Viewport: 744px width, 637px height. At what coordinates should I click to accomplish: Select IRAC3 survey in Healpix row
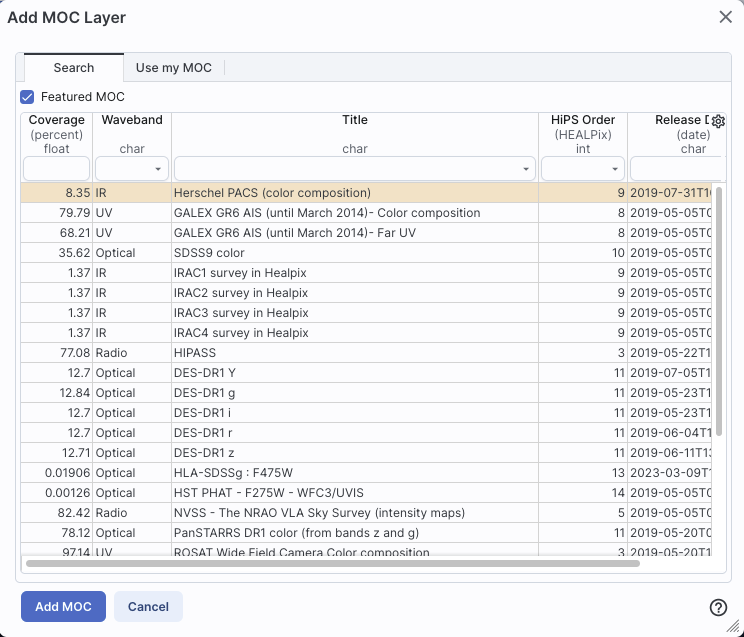tap(366, 313)
